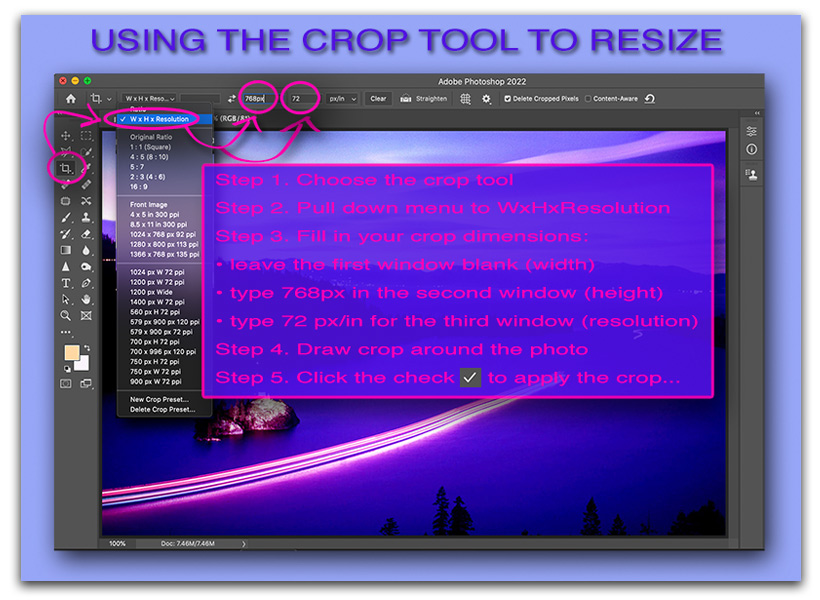The width and height of the screenshot is (820, 600).
Task: Enable the Content-Aware checkbox
Action: click(x=588, y=99)
